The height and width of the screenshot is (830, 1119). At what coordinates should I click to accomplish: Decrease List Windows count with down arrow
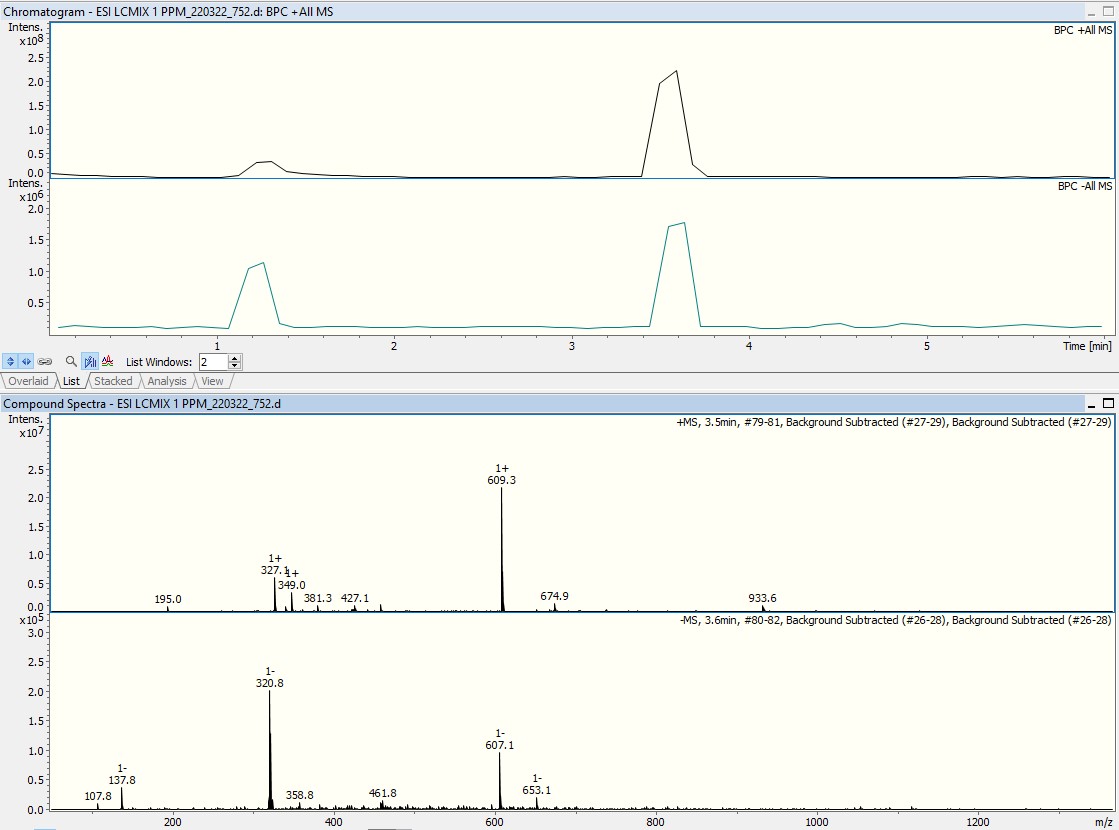pos(234,366)
